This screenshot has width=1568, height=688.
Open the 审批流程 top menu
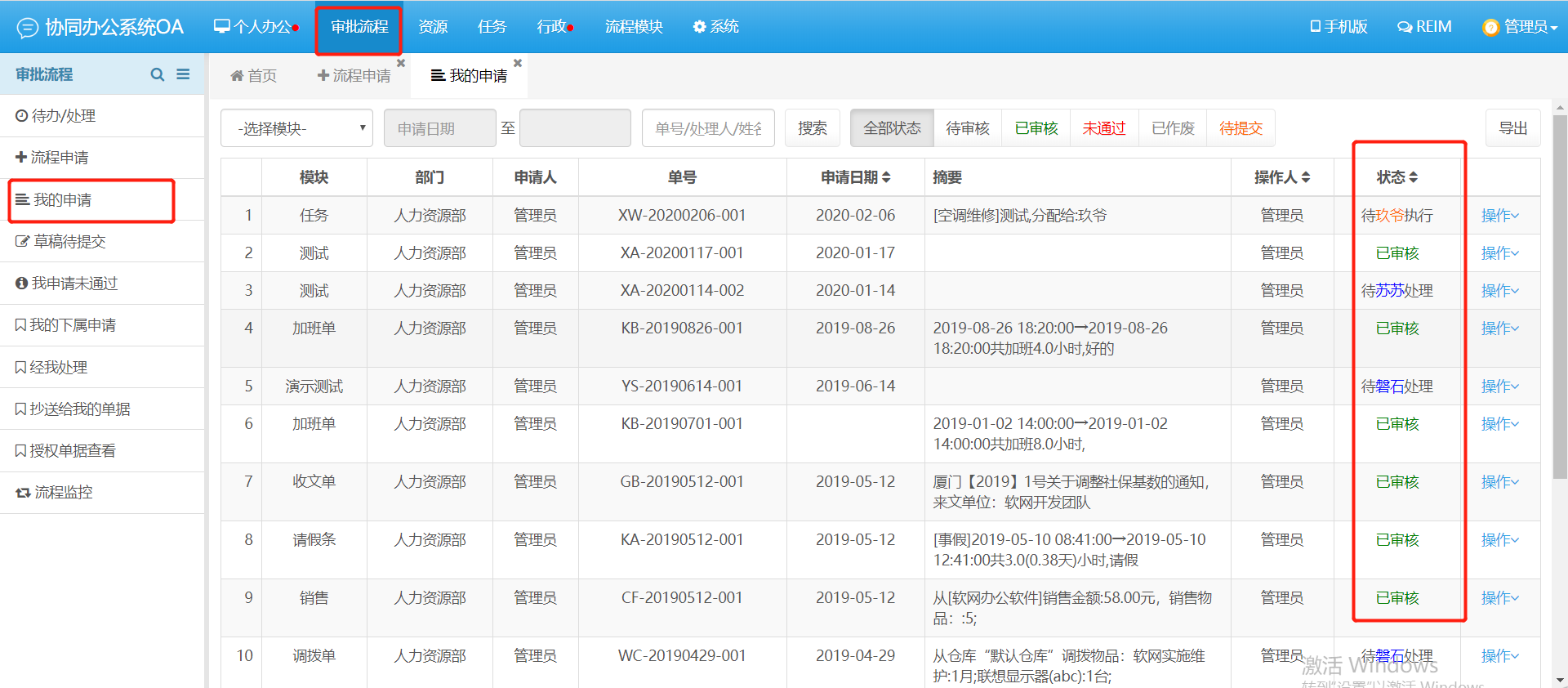click(359, 27)
